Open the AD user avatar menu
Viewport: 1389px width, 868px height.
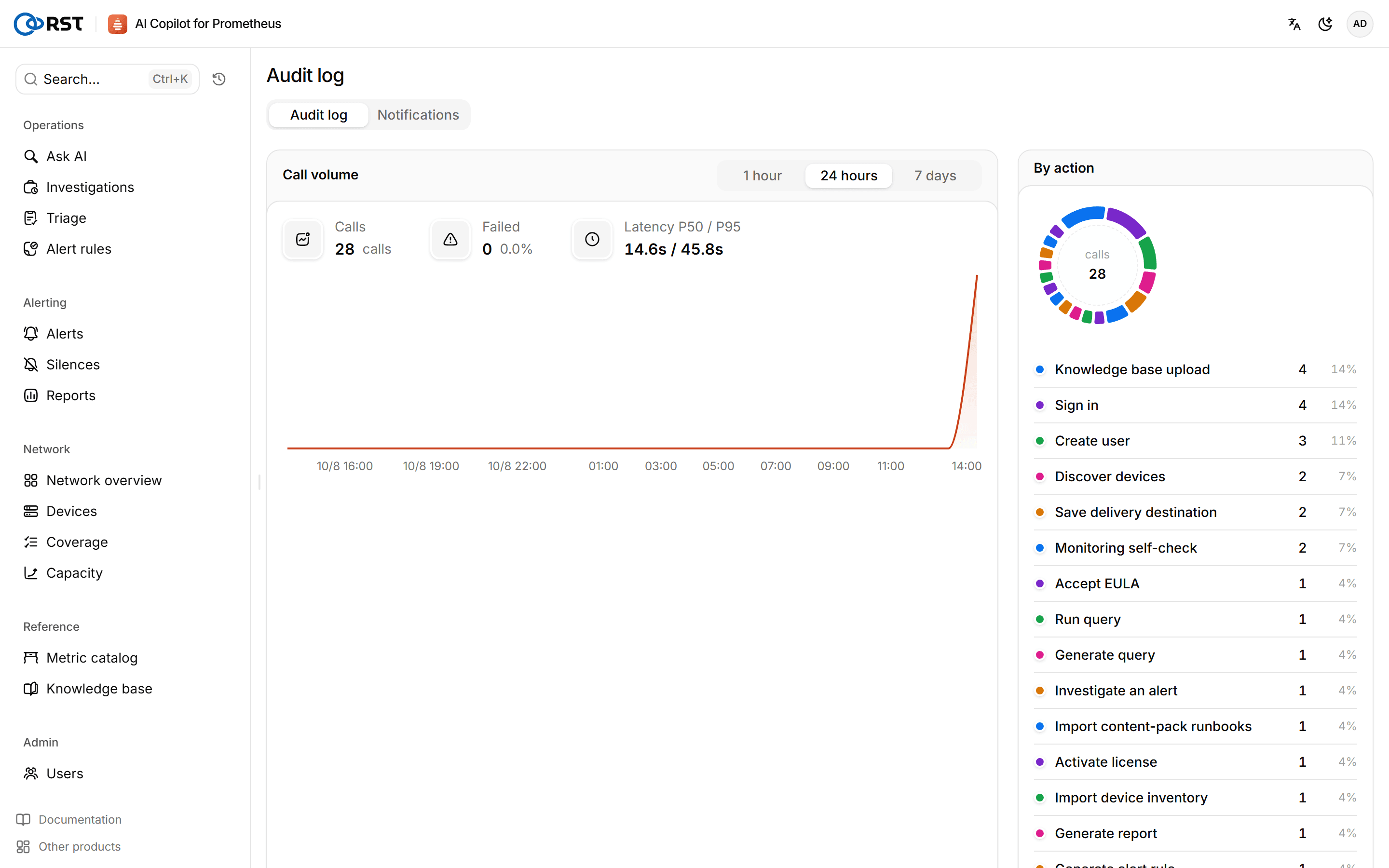tap(1360, 24)
